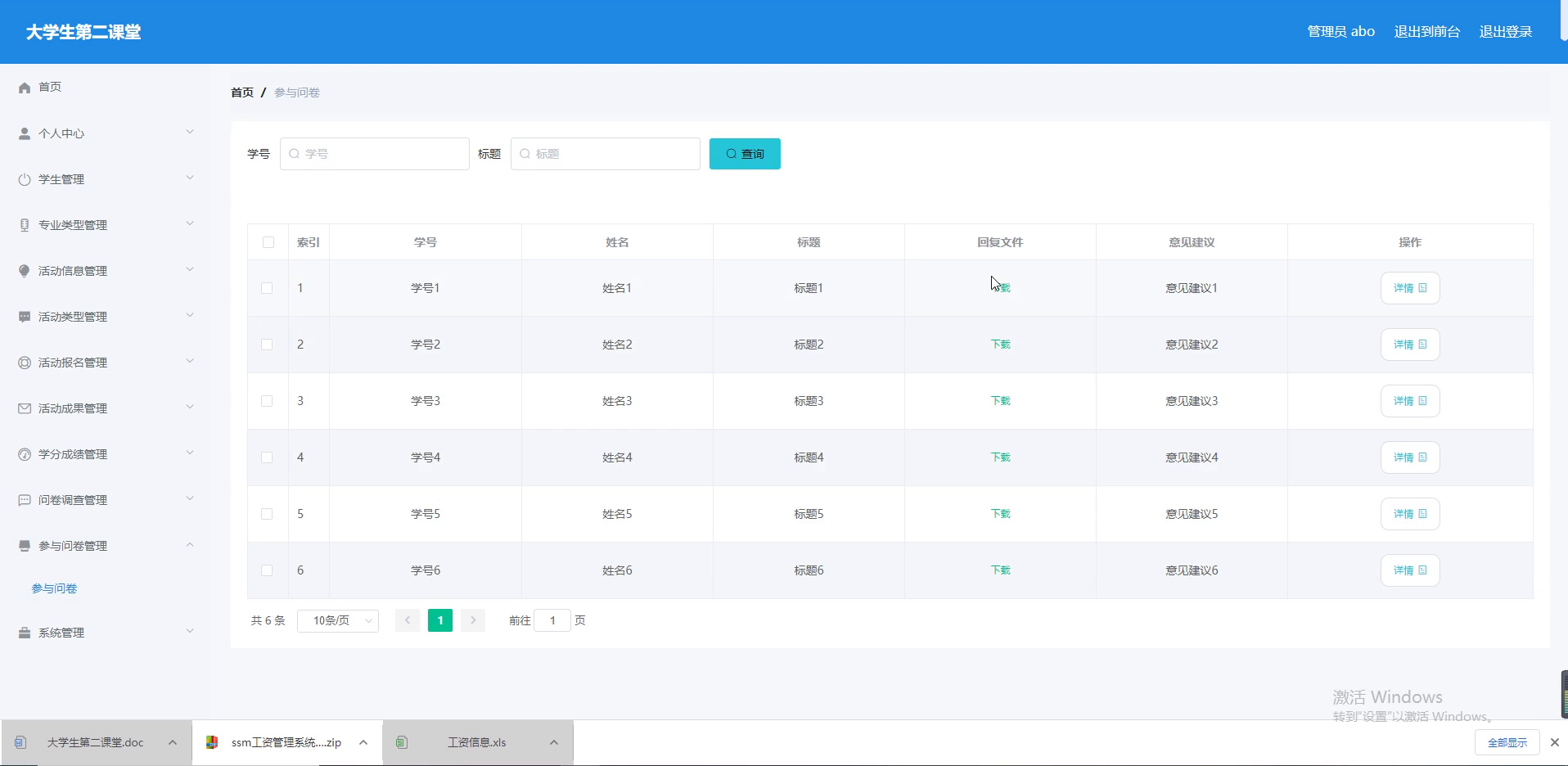Click the 查询 search button
Image resolution: width=1568 pixels, height=766 pixels.
pos(745,154)
